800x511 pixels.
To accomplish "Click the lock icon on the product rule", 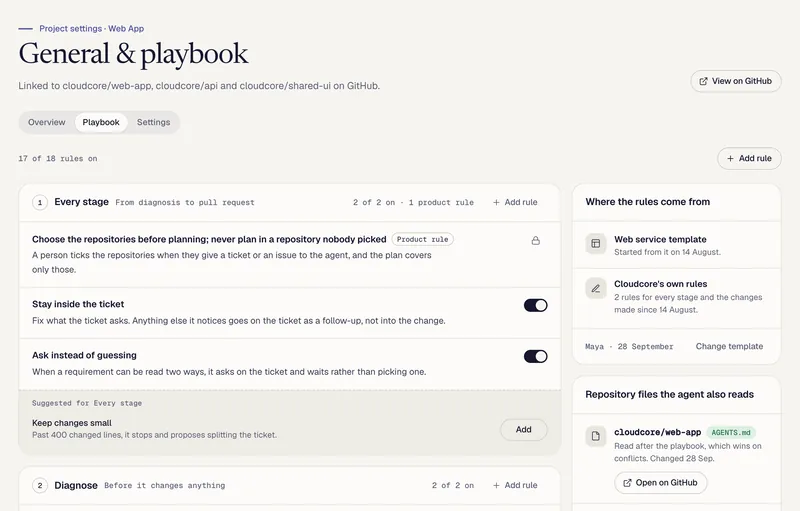I will [x=535, y=240].
